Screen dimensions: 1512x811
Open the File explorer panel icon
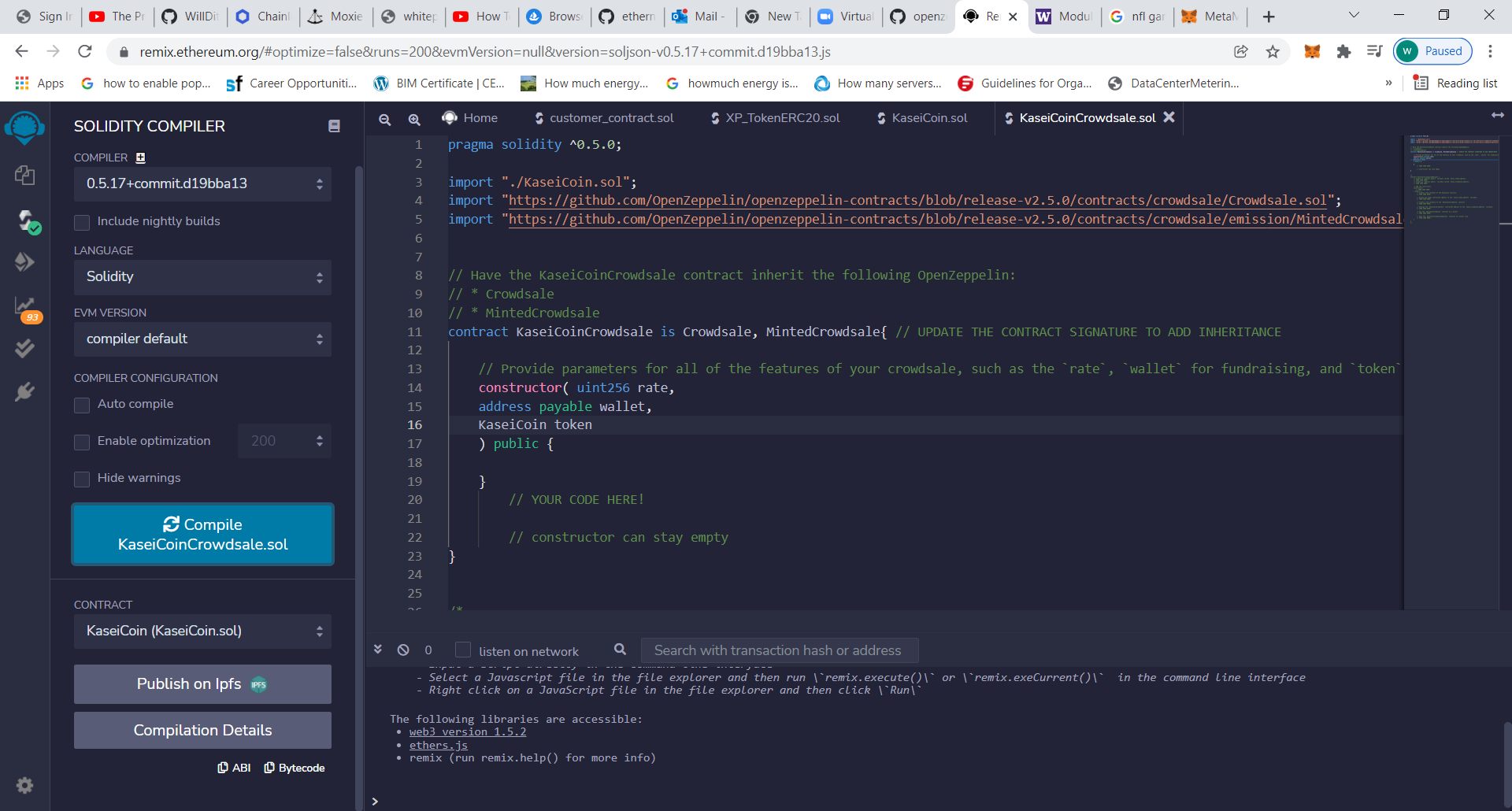pos(24,176)
